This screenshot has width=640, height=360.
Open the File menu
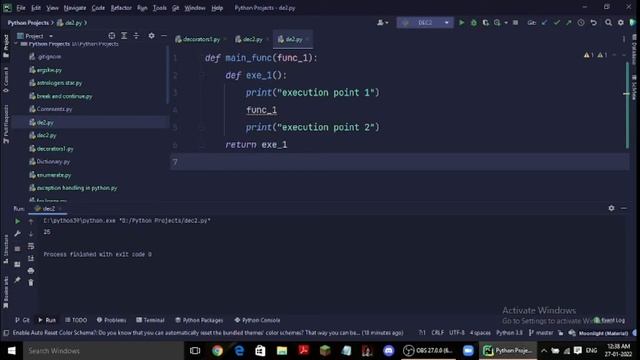(x=21, y=8)
